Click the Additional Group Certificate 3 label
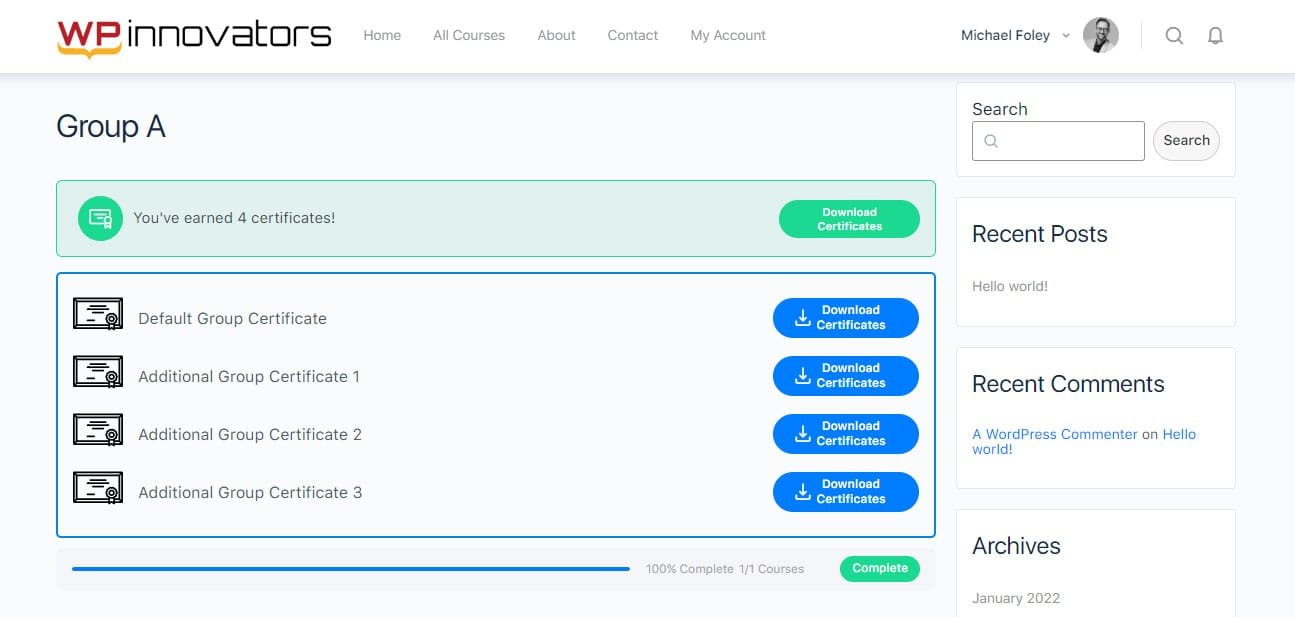Image resolution: width=1295 pixels, height=617 pixels. coord(250,492)
